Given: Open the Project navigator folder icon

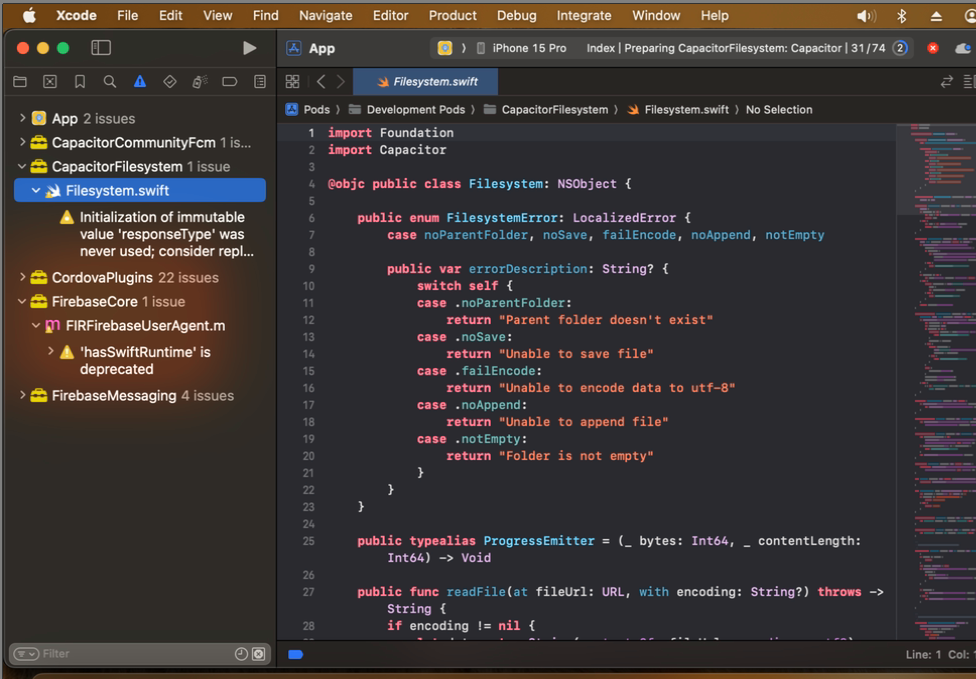Looking at the screenshot, I should [20, 82].
